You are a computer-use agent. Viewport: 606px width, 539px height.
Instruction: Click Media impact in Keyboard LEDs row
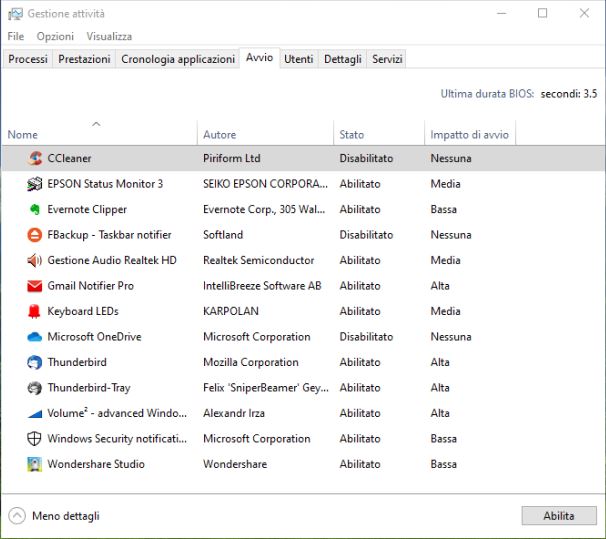click(446, 311)
